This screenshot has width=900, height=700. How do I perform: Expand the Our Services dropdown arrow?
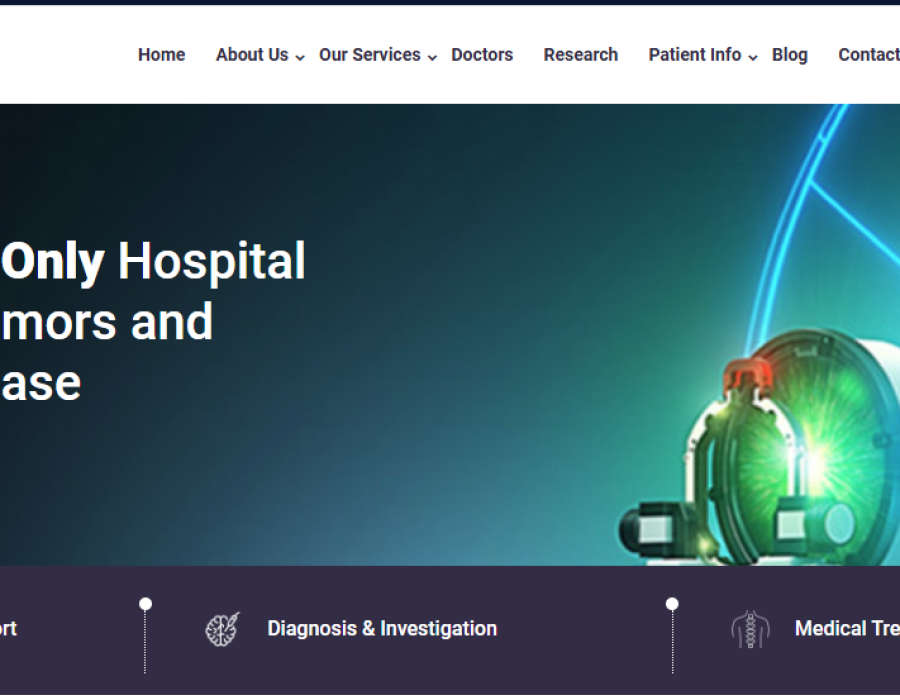pos(432,58)
